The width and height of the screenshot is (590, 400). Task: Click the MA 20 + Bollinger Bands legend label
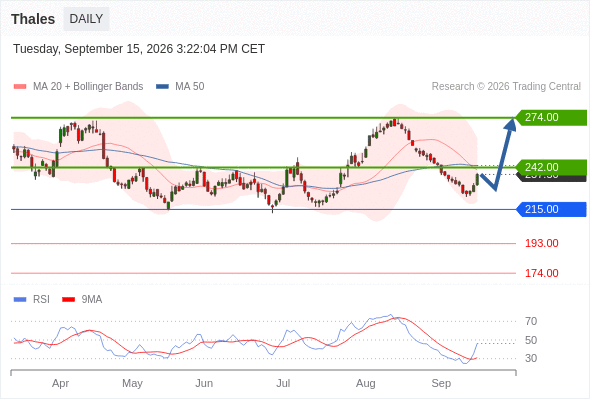pos(88,87)
